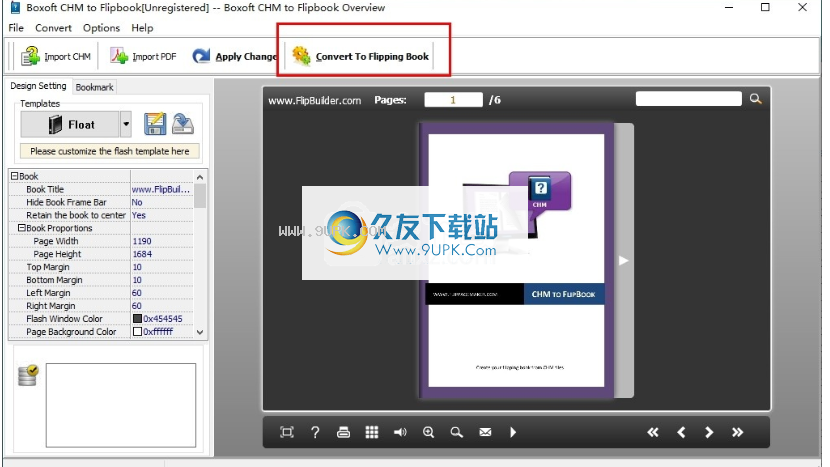
Task: Click the Float template button
Action: point(70,125)
